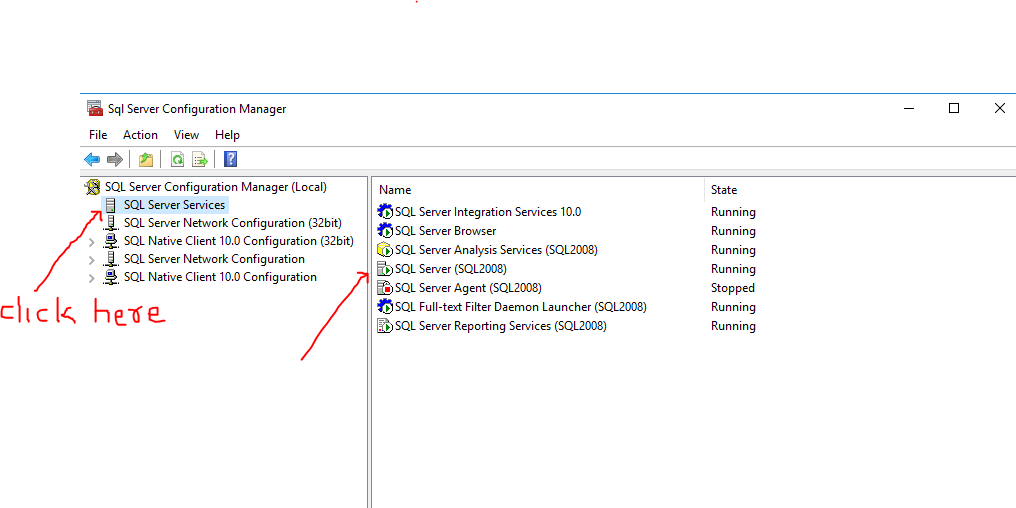The height and width of the screenshot is (508, 1016).
Task: Maximize the Configuration Manager window
Action: tap(954, 109)
